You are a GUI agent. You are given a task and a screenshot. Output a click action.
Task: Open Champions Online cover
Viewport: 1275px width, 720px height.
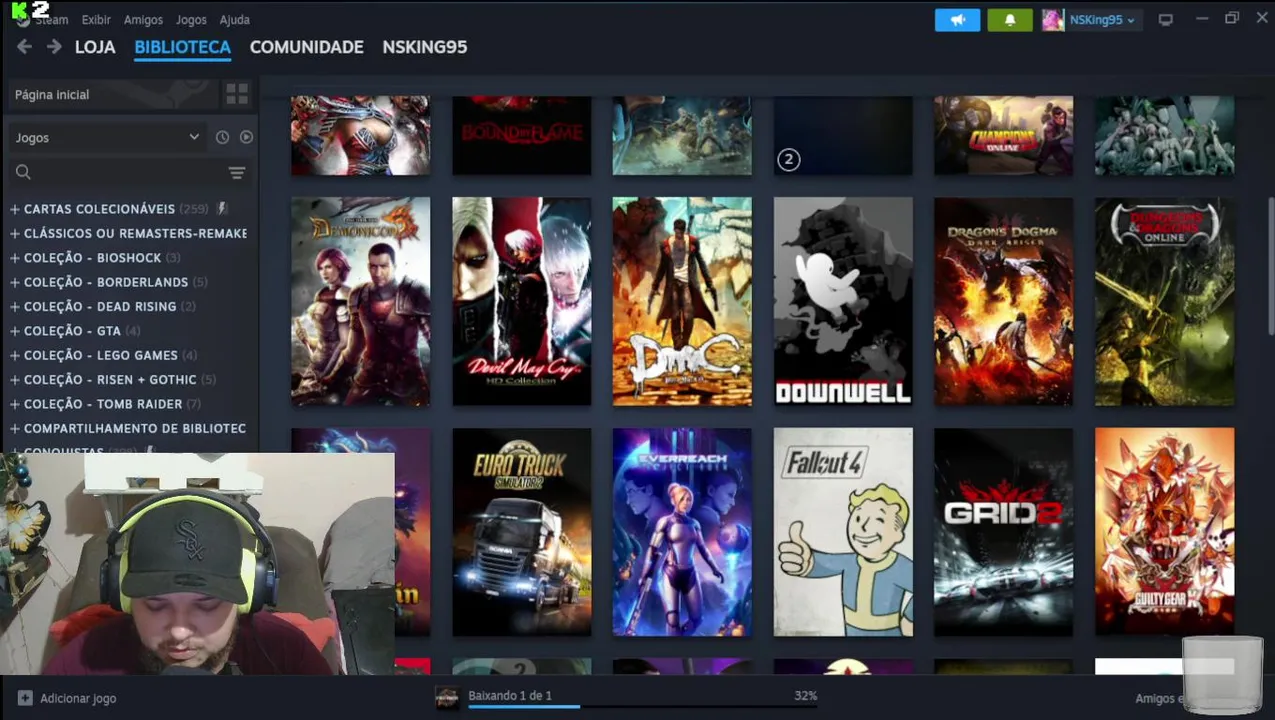coord(1003,135)
